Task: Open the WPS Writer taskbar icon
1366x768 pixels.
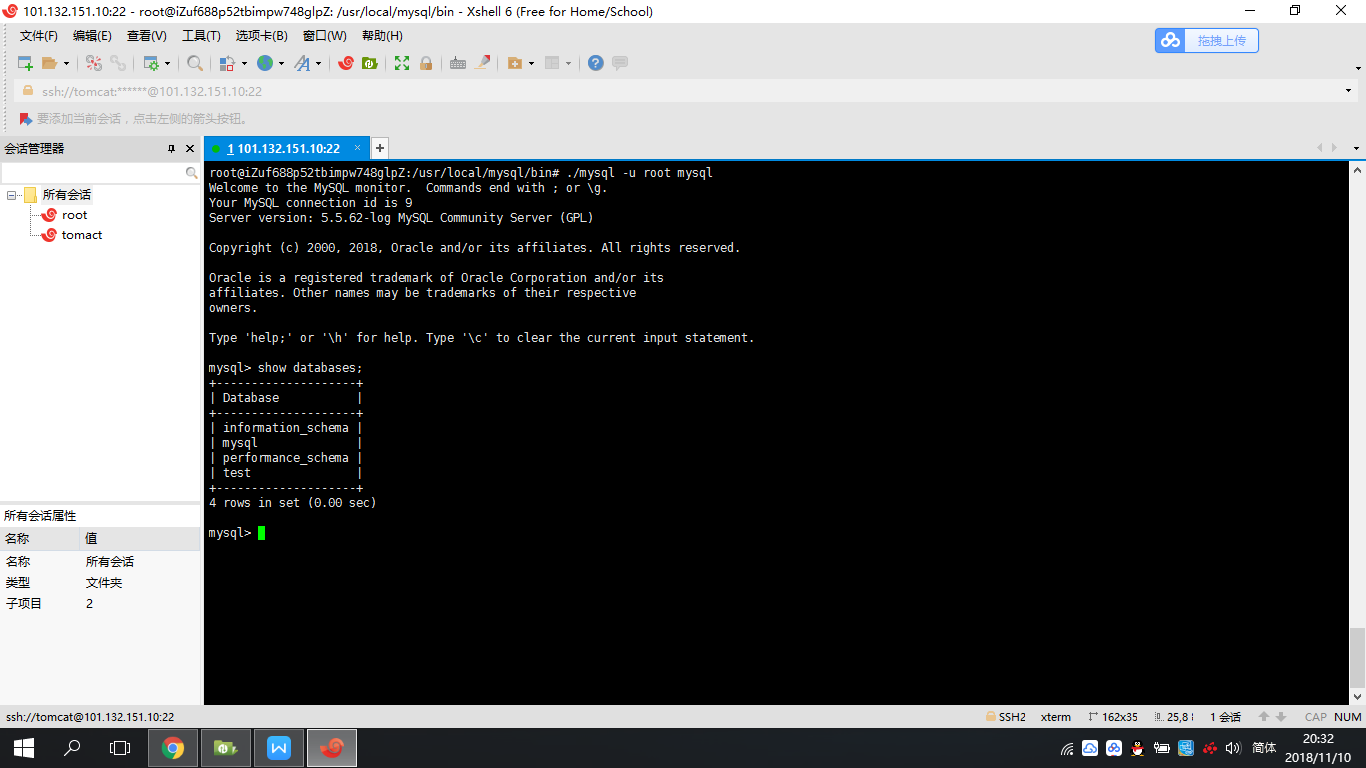Action: tap(278, 748)
